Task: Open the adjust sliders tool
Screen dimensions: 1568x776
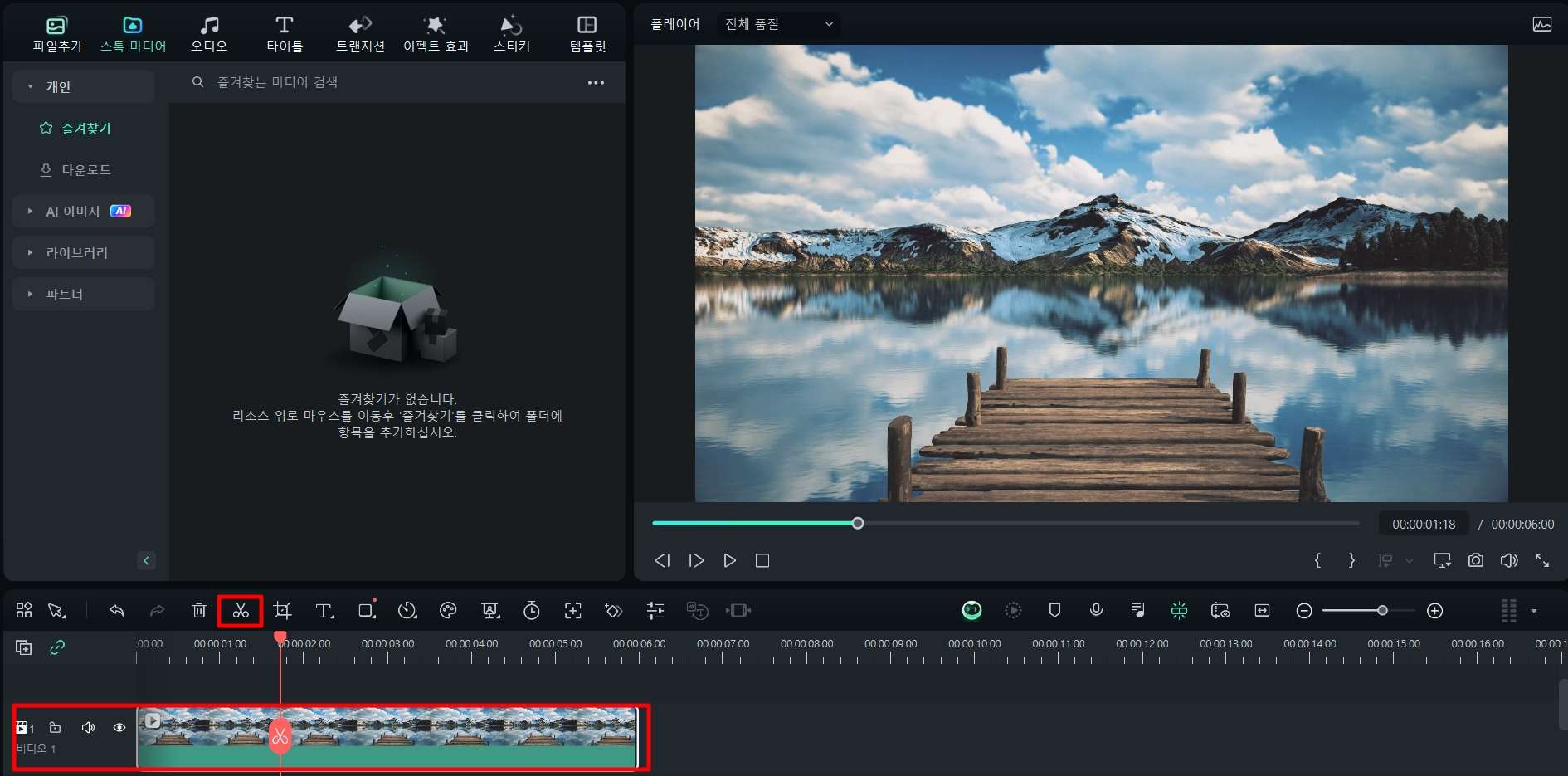Action: (x=655, y=611)
